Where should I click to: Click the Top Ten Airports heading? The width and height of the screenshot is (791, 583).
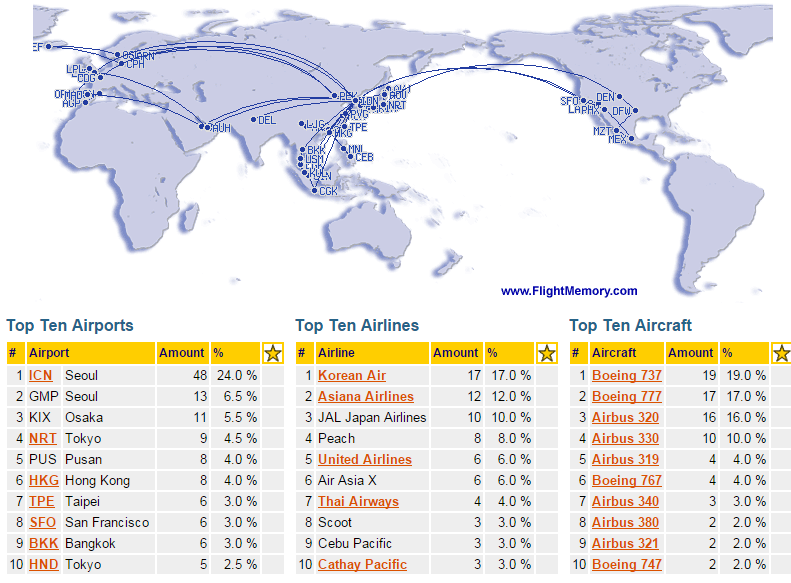(x=70, y=325)
